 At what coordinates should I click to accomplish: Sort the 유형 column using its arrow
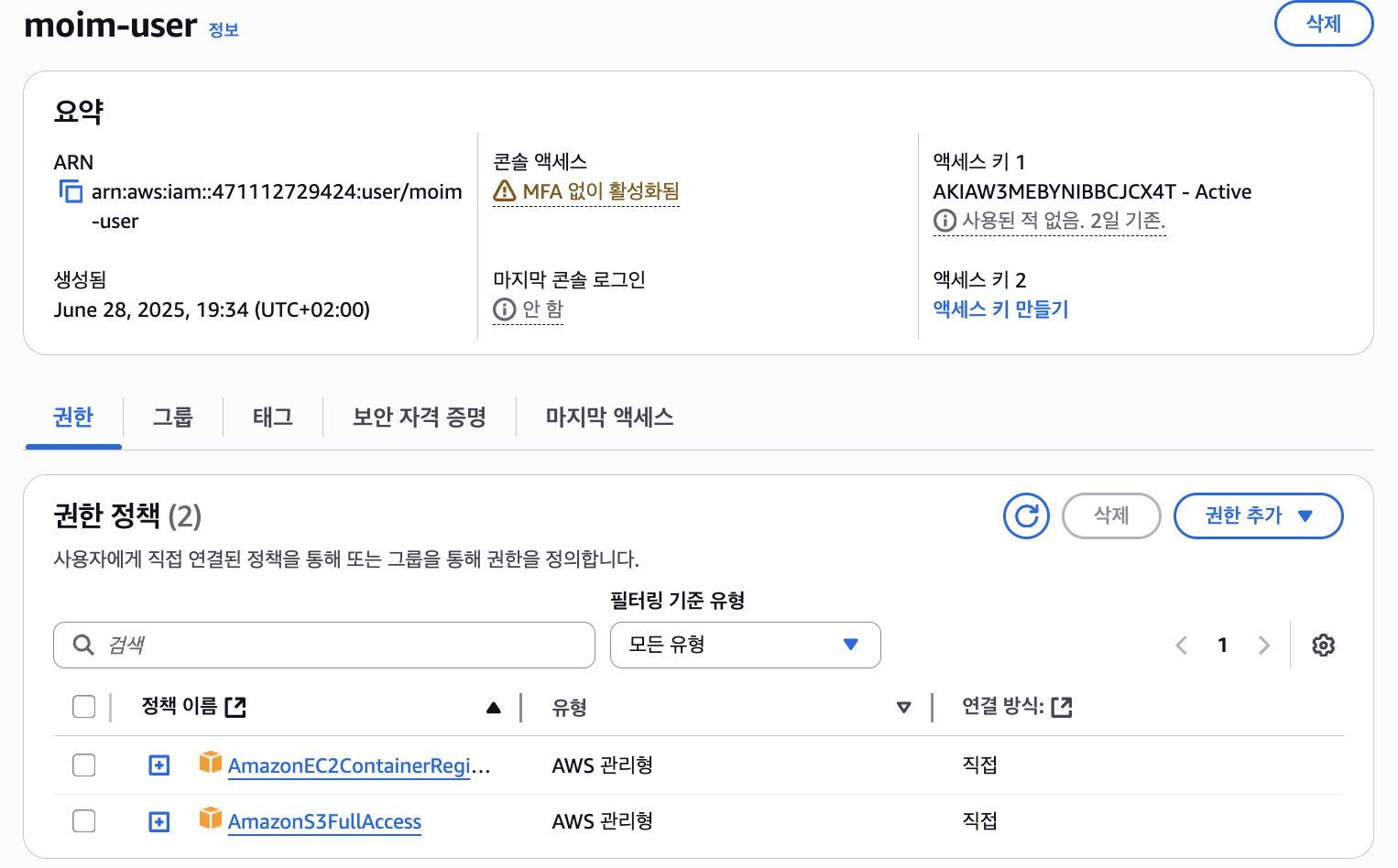coord(904,707)
